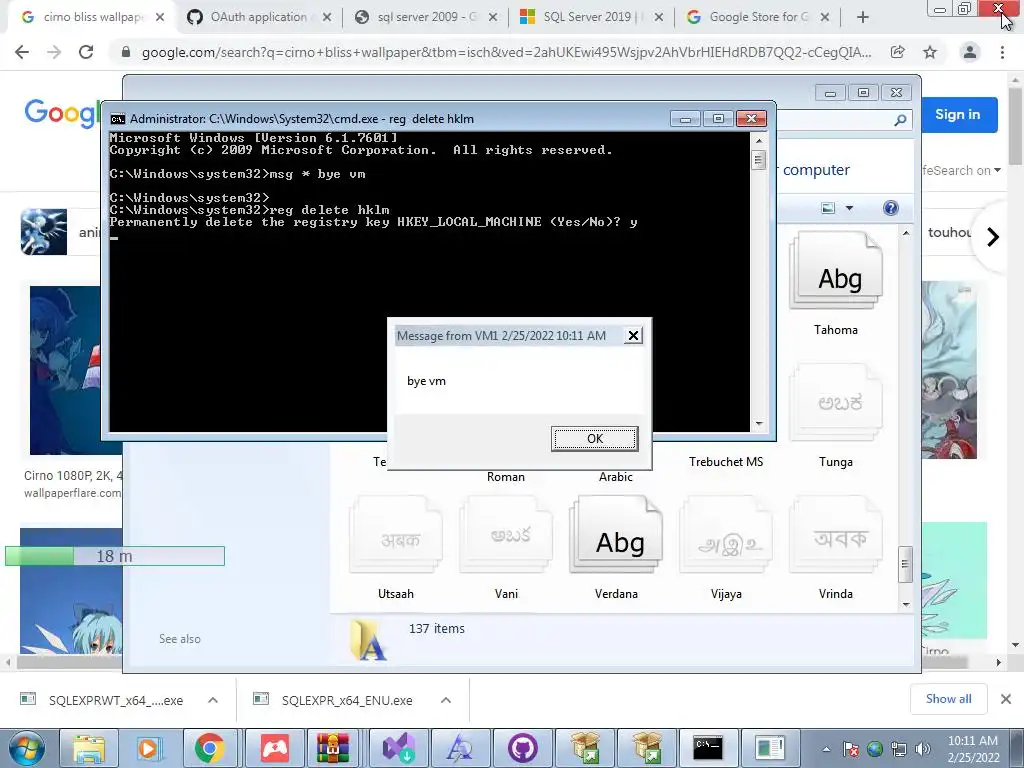The height and width of the screenshot is (768, 1024).
Task: Click the 18 m progress bar
Action: (x=115, y=556)
